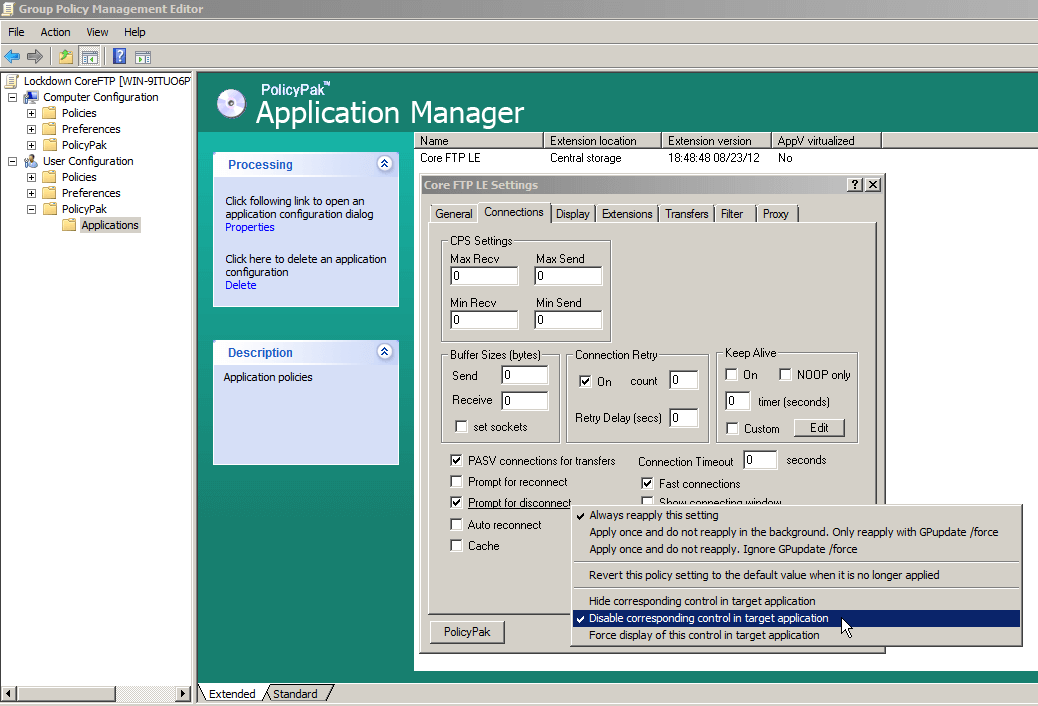Image resolution: width=1038 pixels, height=706 pixels.
Task: Click the PolicyPak button
Action: (x=467, y=632)
